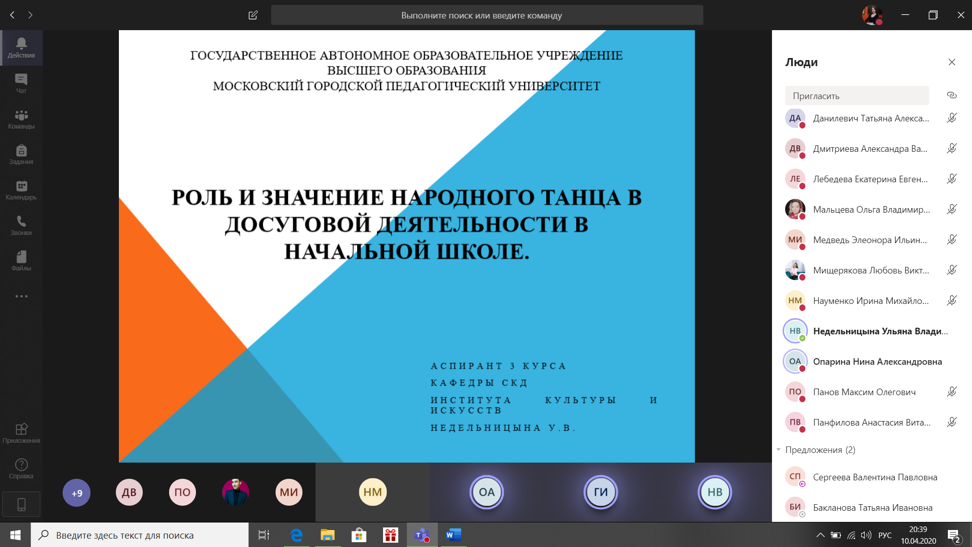Click the participant tile with photo
The height and width of the screenshot is (547, 972).
click(236, 492)
